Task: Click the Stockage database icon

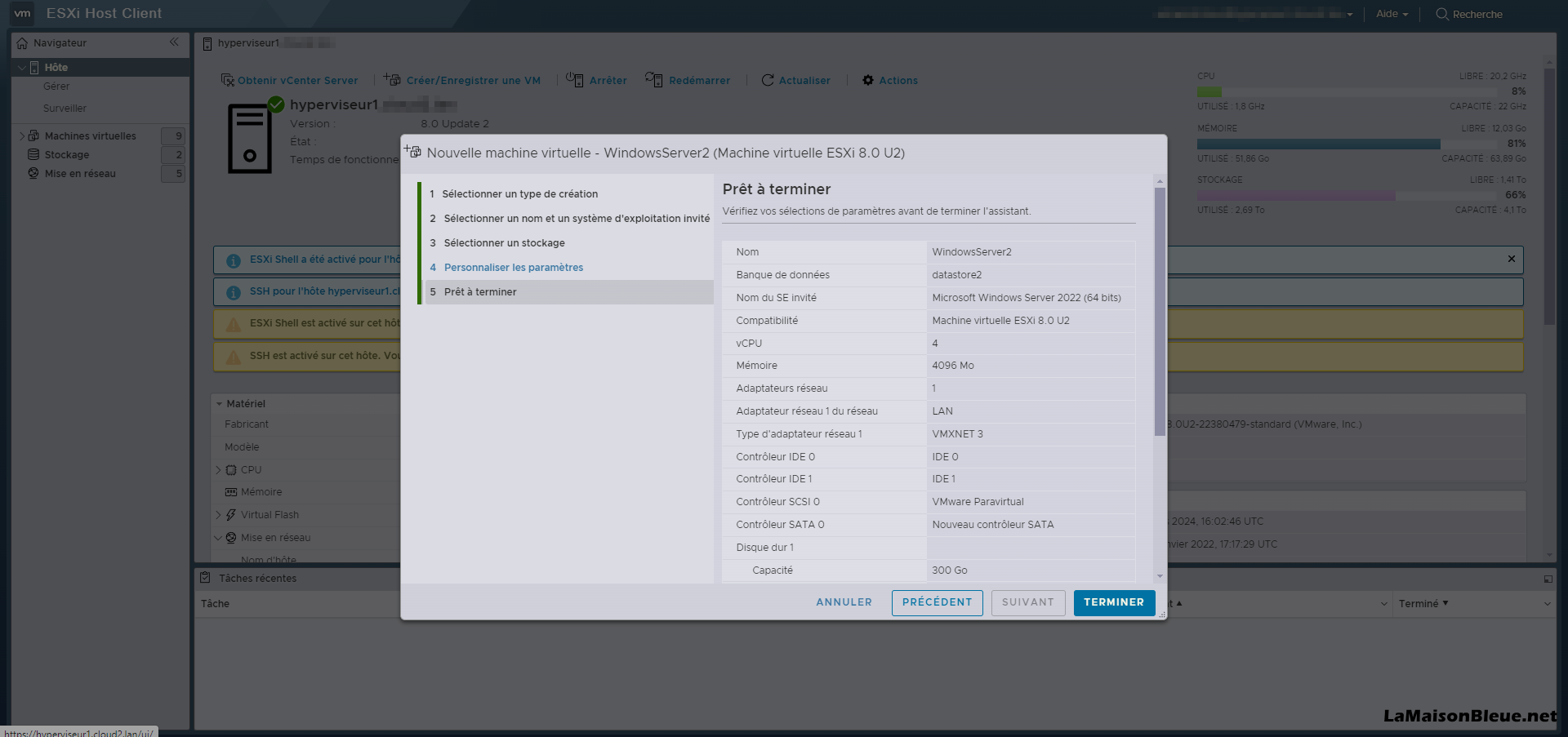Action: click(33, 154)
